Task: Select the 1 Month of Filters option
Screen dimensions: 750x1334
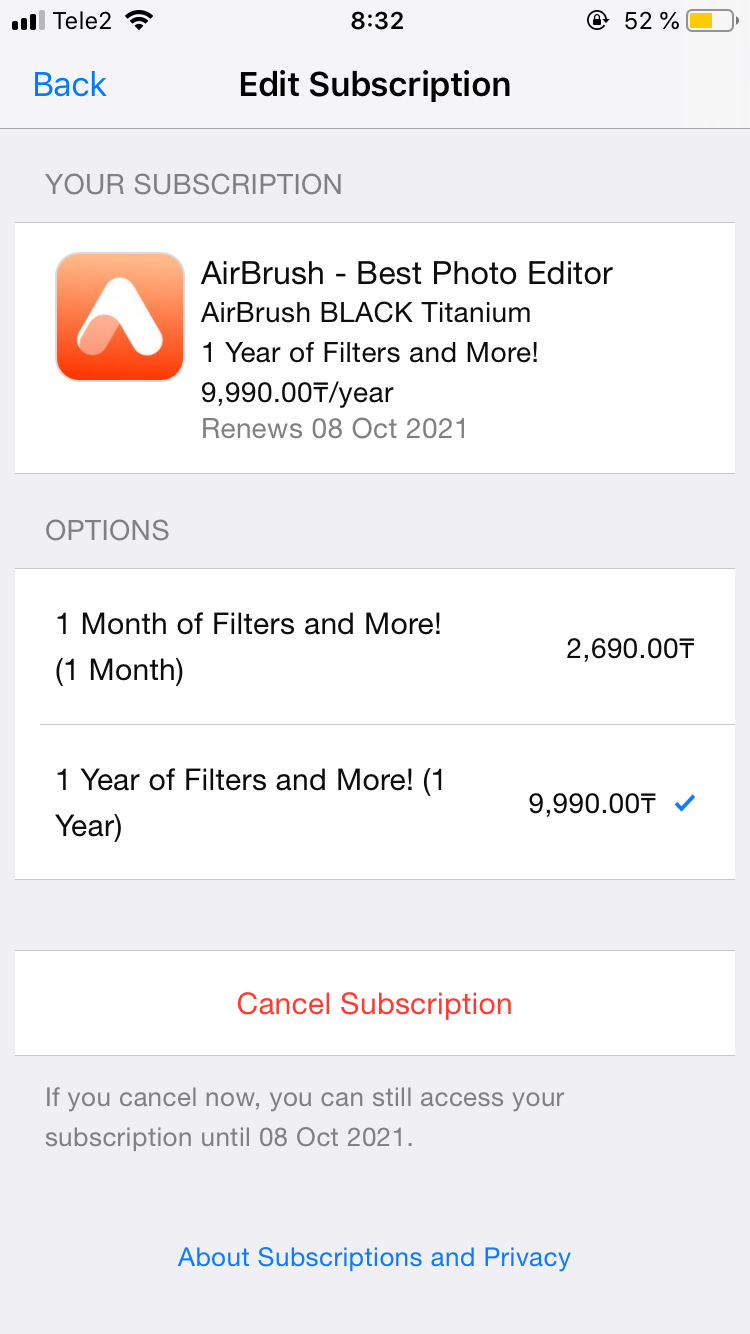Action: pyautogui.click(x=248, y=646)
